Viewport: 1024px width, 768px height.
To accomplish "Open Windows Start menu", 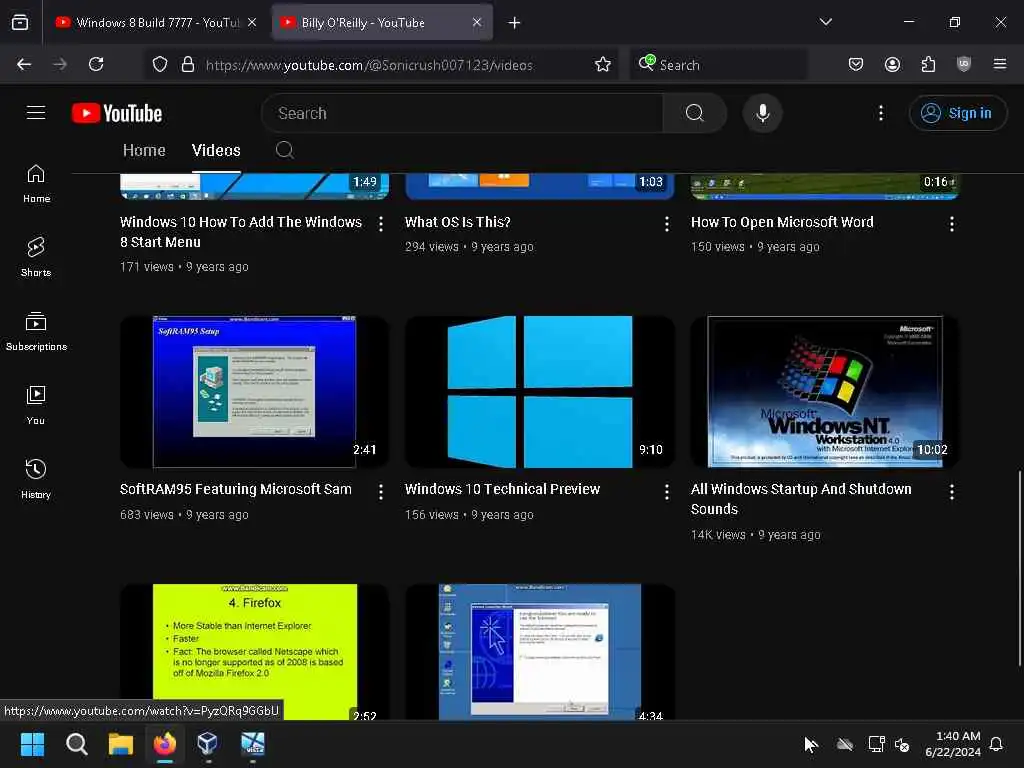I will click(32, 744).
